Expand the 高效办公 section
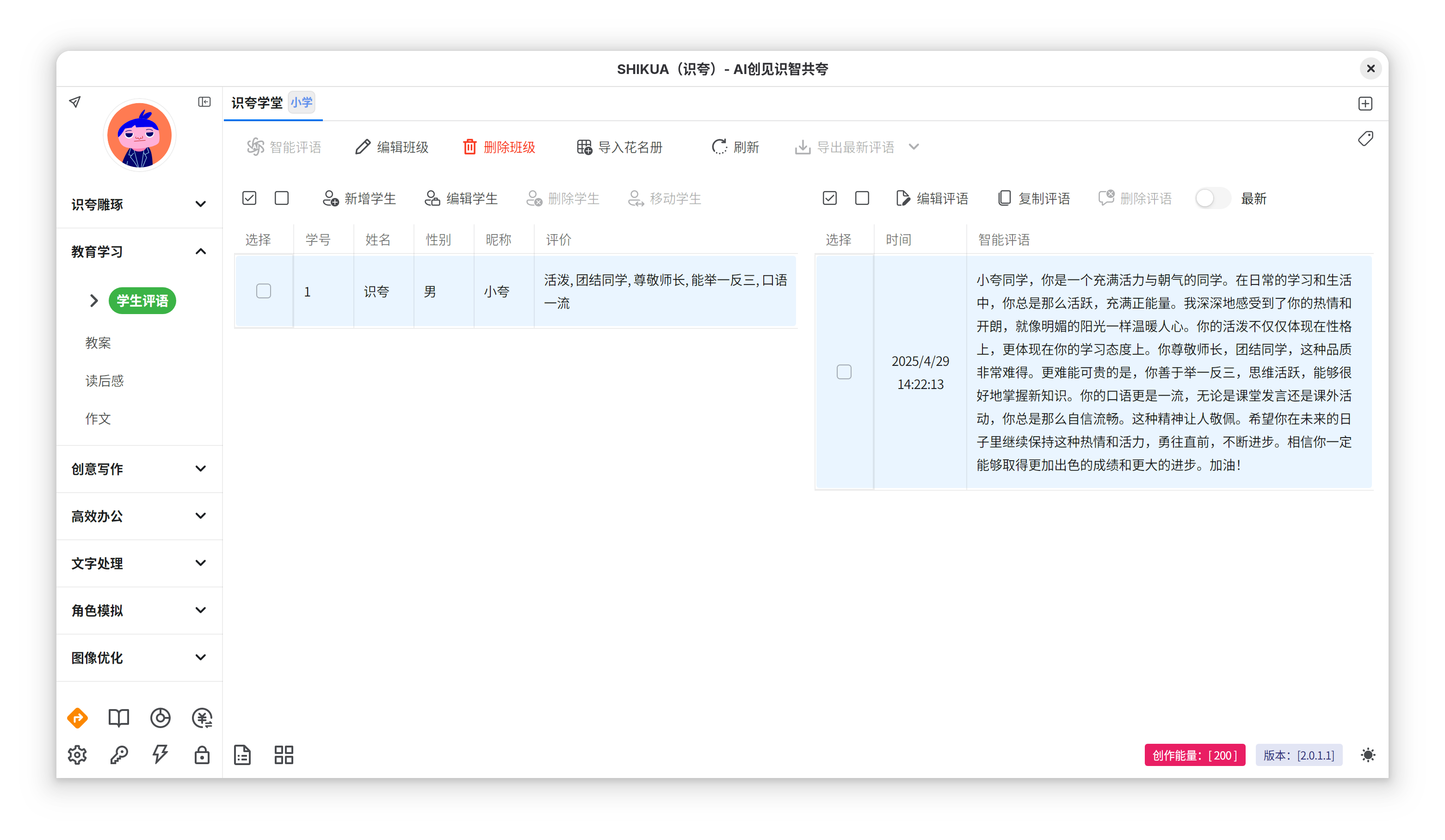This screenshot has width=1445, height=840. pyautogui.click(x=139, y=516)
